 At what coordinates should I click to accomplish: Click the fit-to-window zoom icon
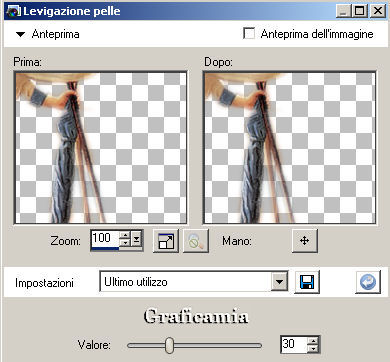coord(166,241)
